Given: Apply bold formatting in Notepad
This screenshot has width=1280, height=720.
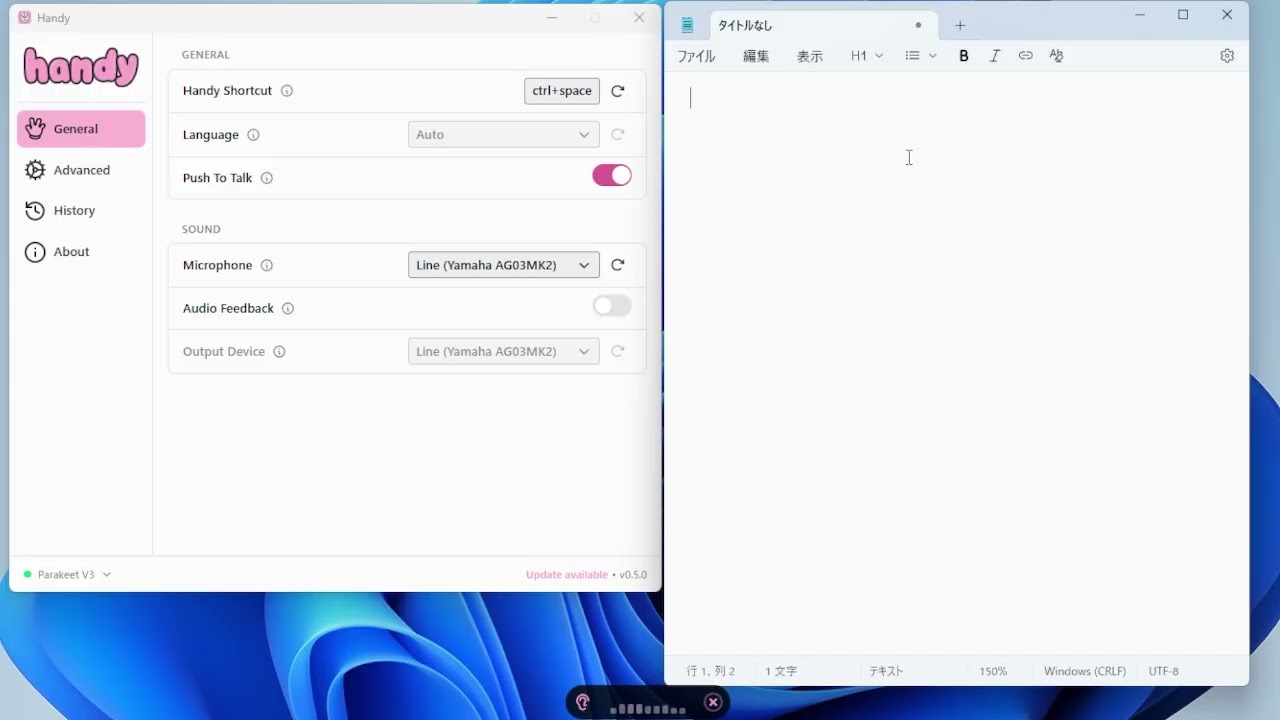Looking at the screenshot, I should pos(964,56).
